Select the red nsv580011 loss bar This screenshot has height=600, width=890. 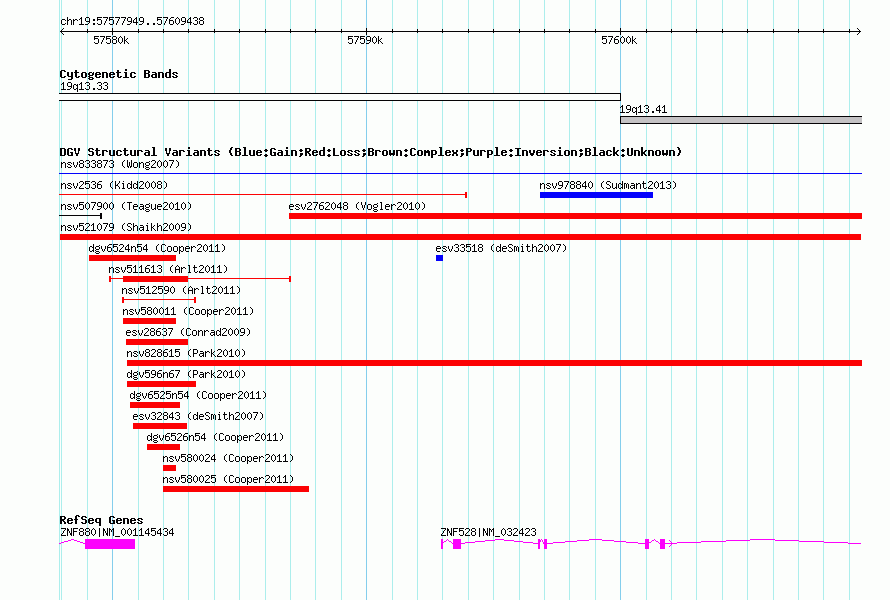pyautogui.click(x=149, y=321)
